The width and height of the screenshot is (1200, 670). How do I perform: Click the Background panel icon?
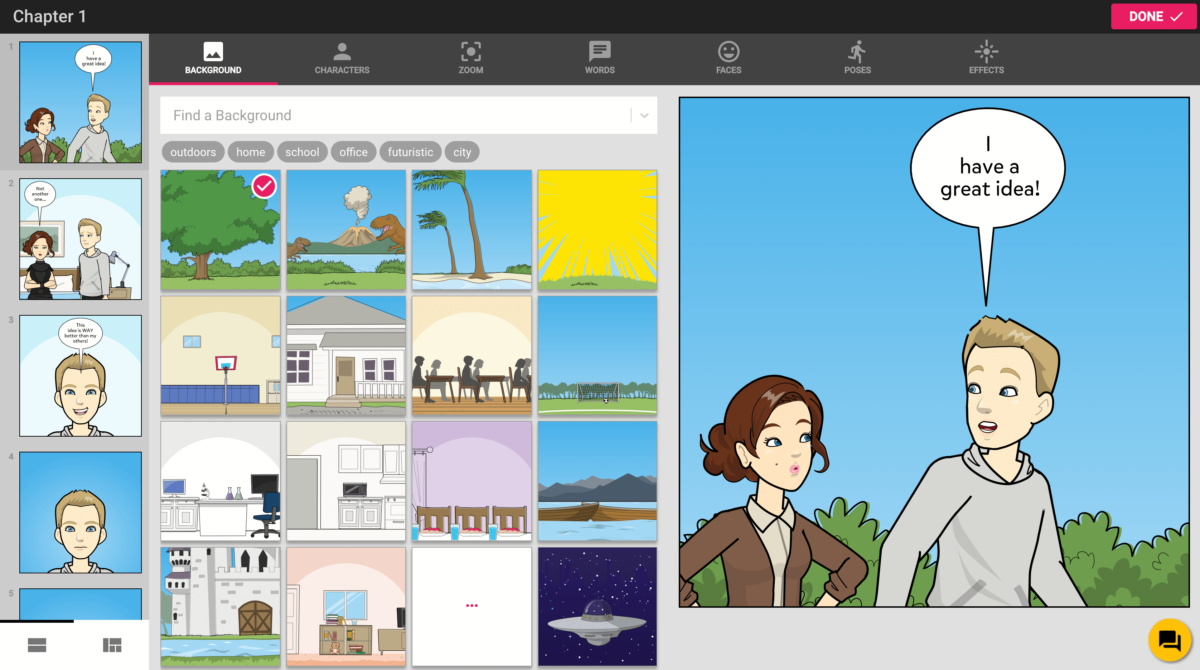pos(213,57)
